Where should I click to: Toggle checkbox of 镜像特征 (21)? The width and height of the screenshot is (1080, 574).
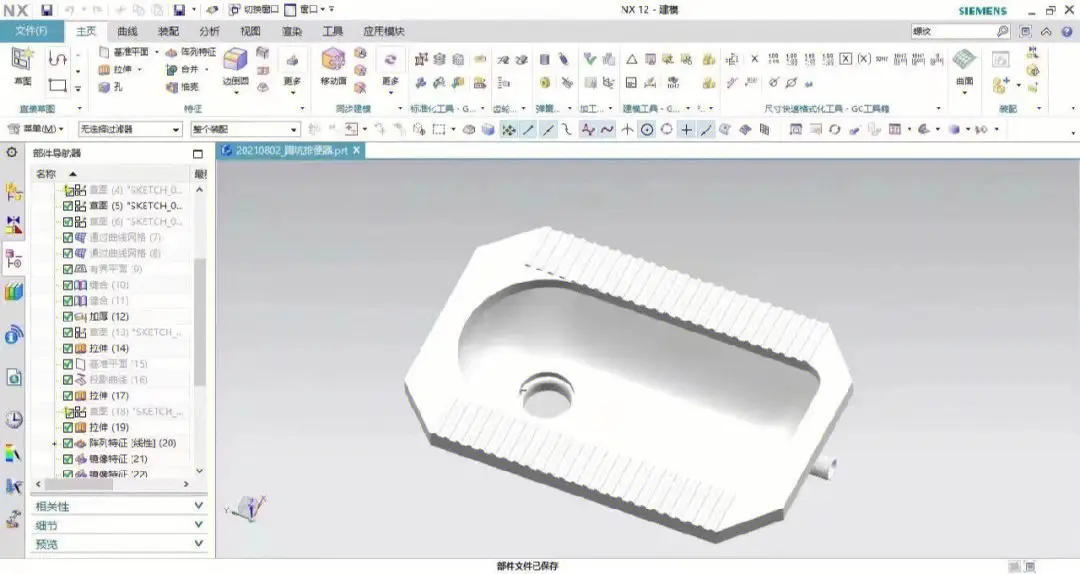[x=68, y=459]
